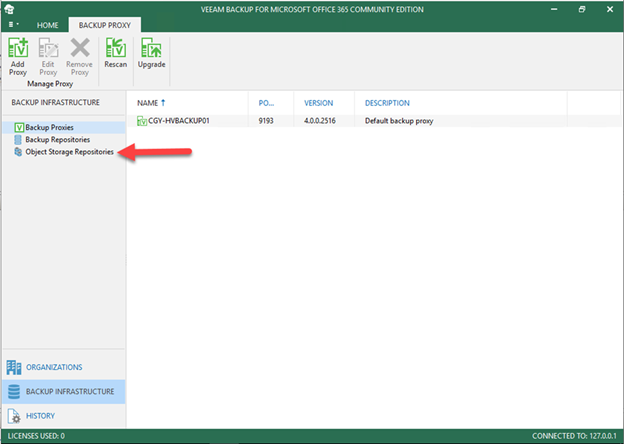Restore down the Veeam window
Screen dimensions: 624x444
click(x=582, y=9)
